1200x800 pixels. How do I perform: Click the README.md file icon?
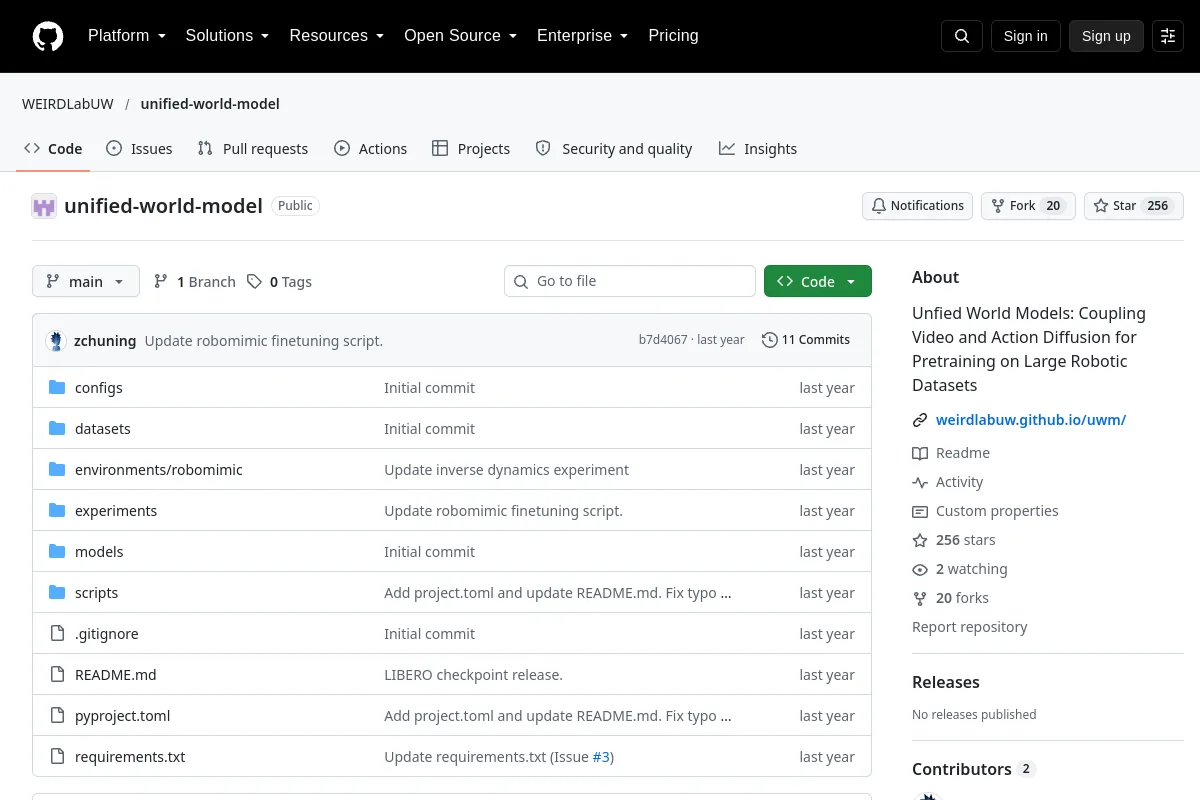point(57,675)
